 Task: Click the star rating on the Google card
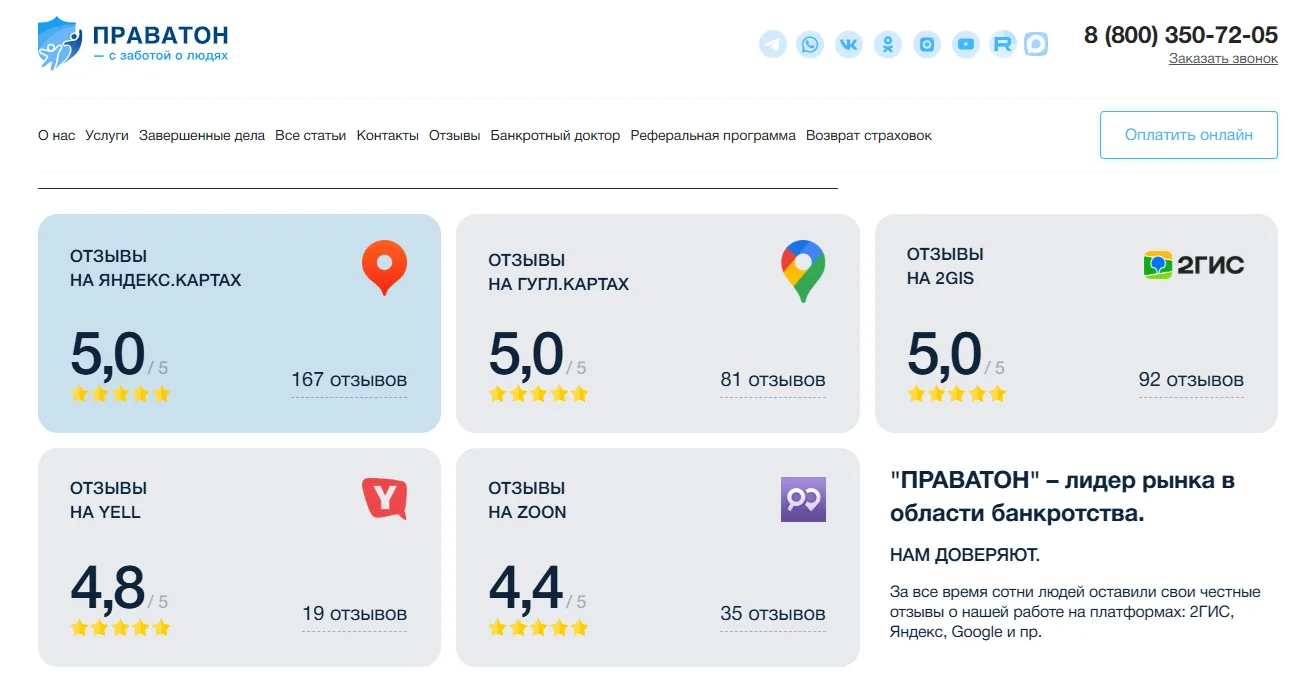pyautogui.click(x=539, y=394)
